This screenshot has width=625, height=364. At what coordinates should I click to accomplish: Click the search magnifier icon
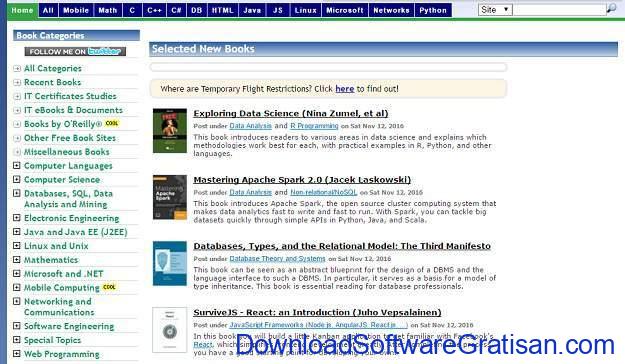click(611, 8)
